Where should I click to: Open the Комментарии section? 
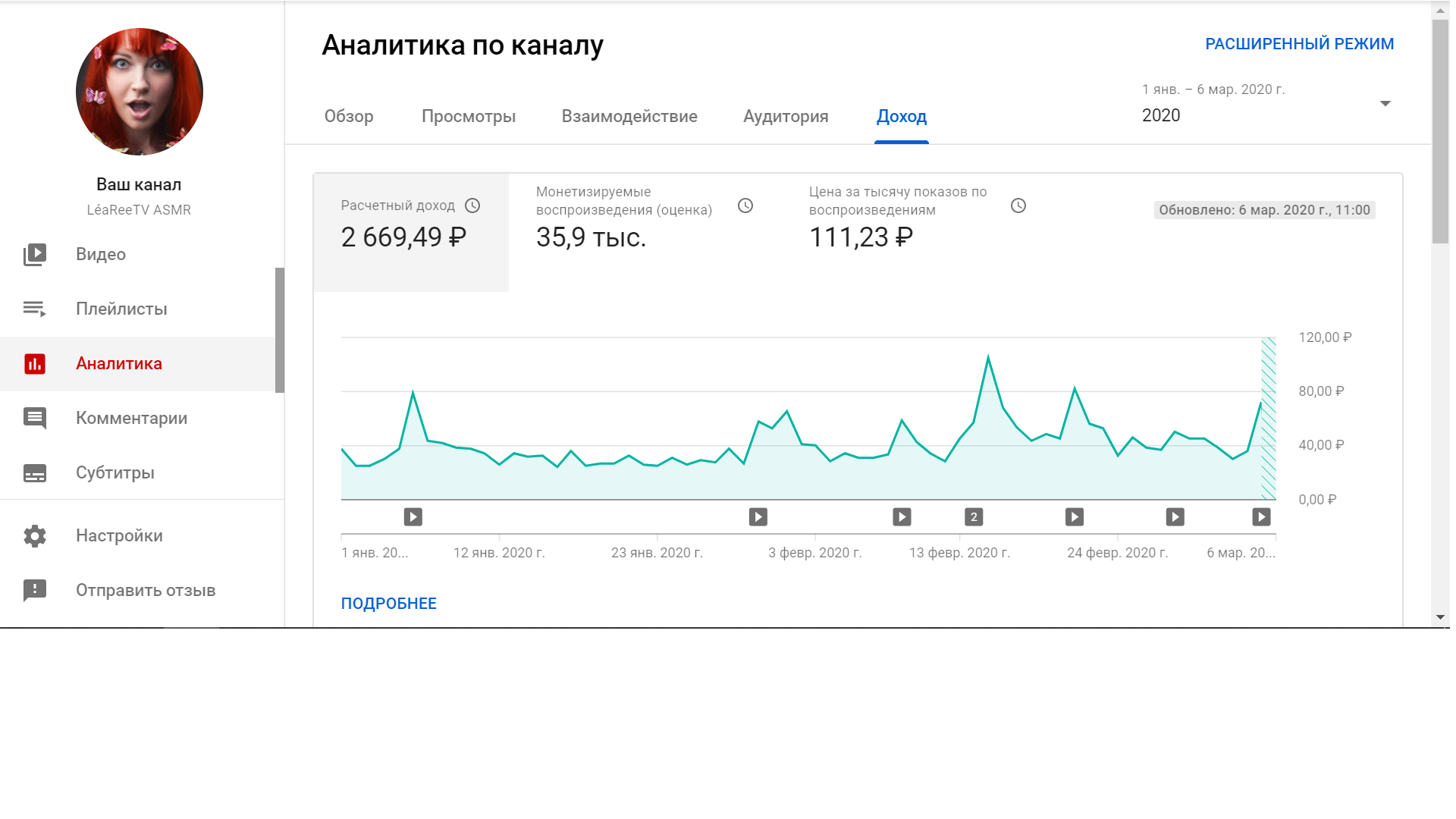point(130,418)
